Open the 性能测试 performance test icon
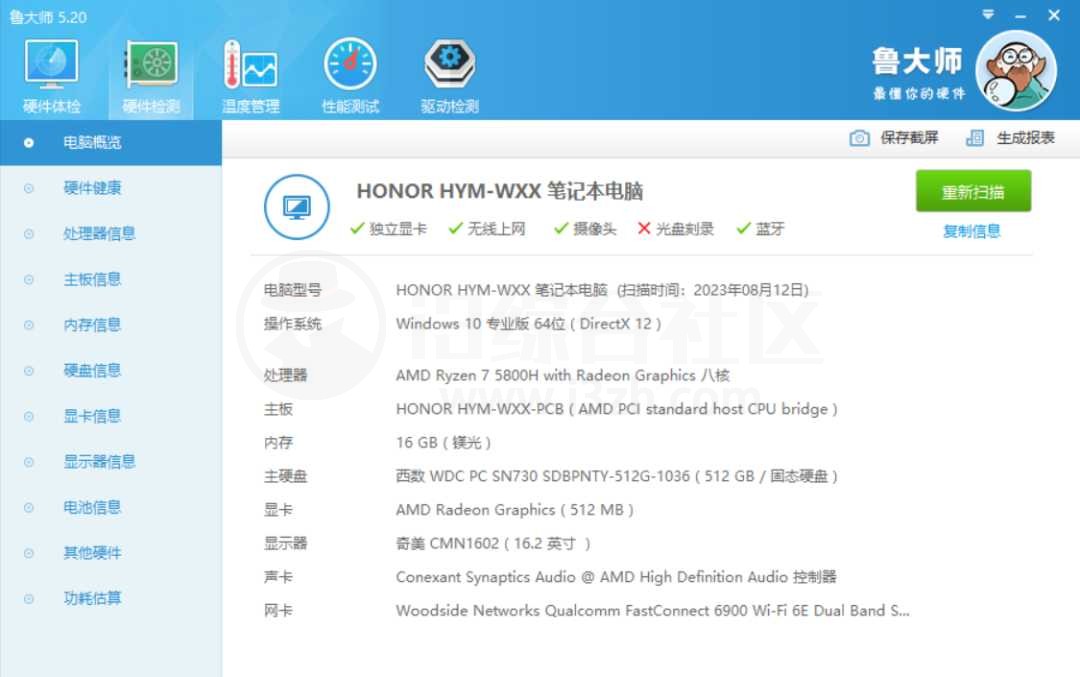This screenshot has height=677, width=1080. (x=350, y=65)
